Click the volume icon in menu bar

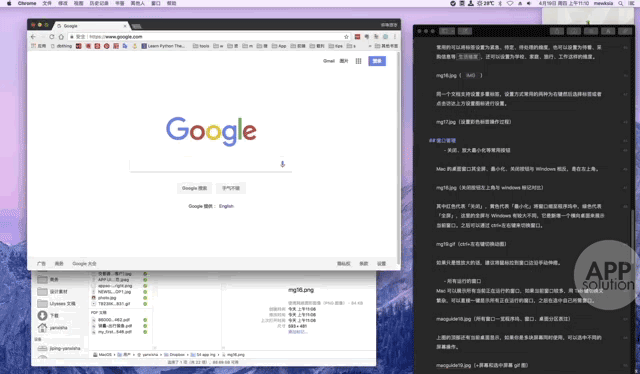tap(529, 3)
